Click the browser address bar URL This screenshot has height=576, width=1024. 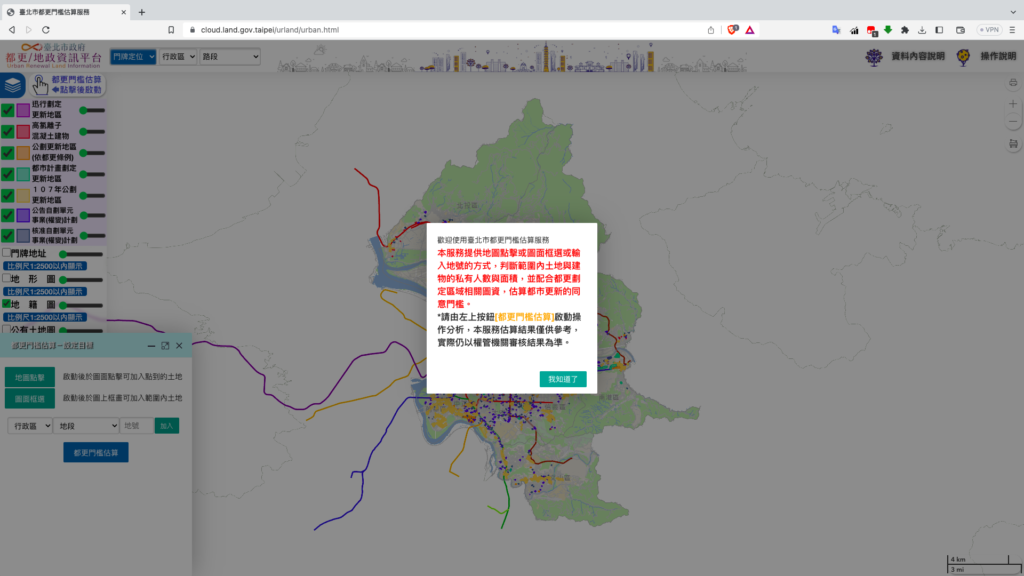270,30
